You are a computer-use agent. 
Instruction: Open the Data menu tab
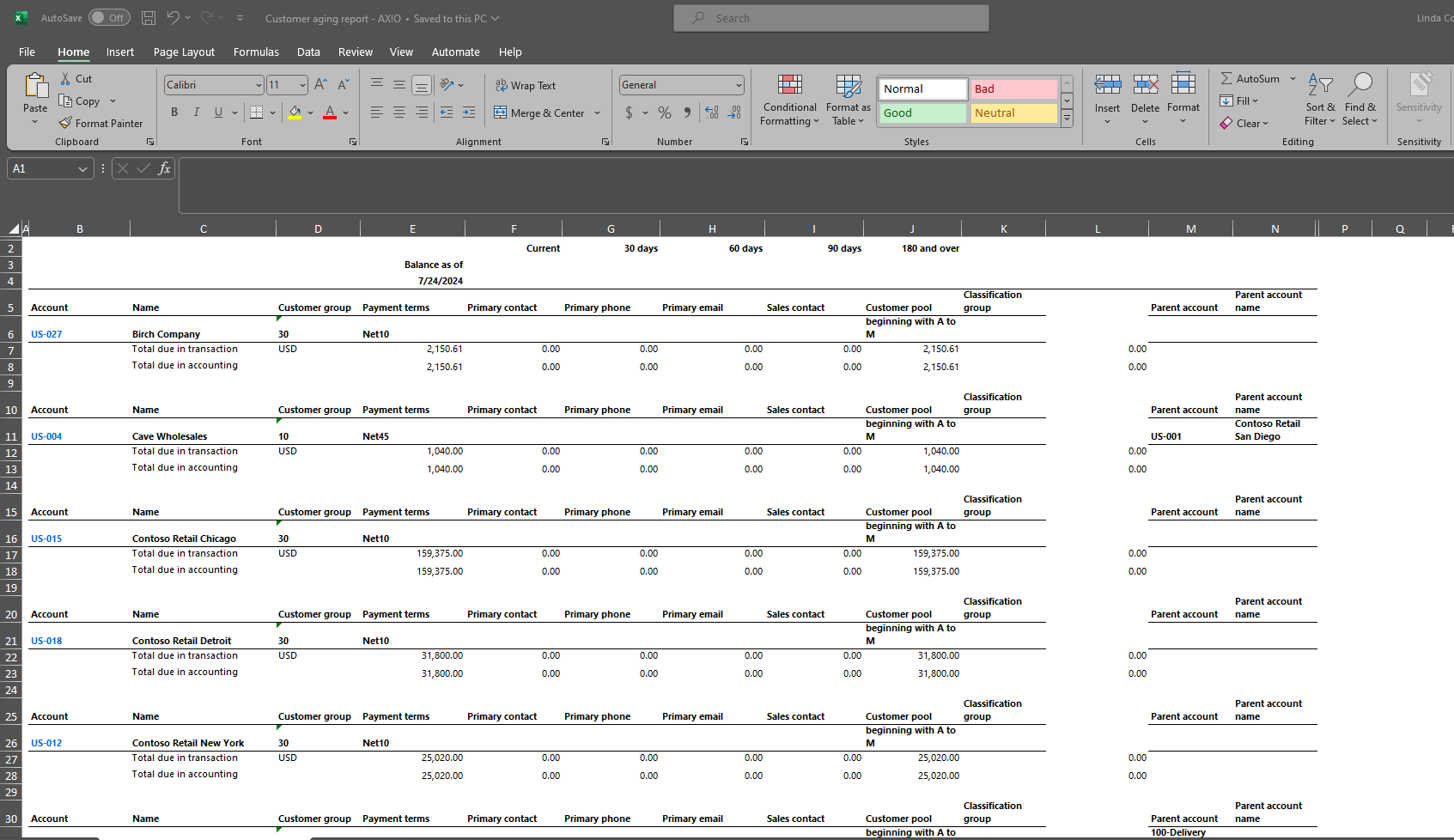click(308, 52)
